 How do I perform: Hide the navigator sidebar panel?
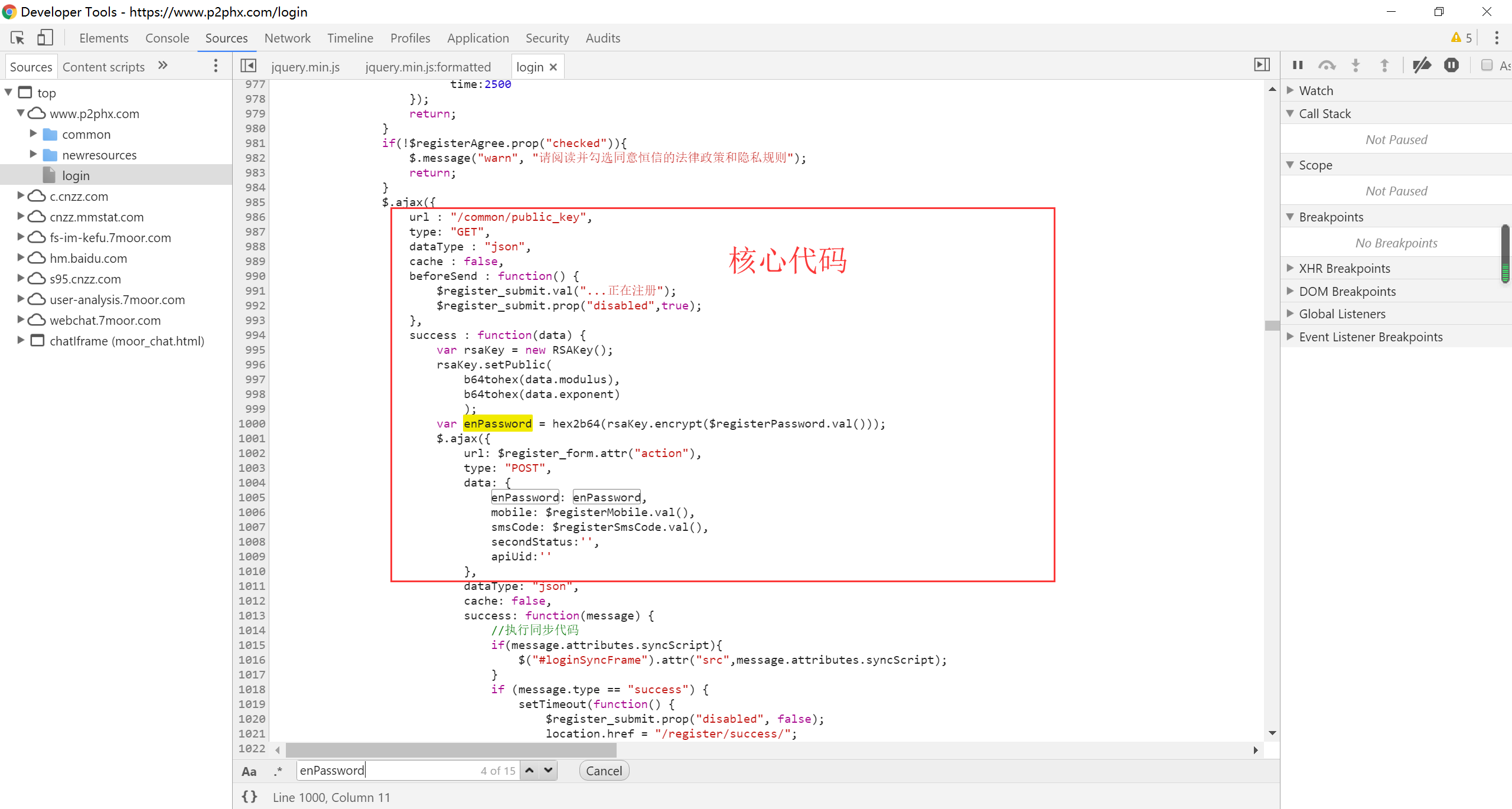[248, 66]
